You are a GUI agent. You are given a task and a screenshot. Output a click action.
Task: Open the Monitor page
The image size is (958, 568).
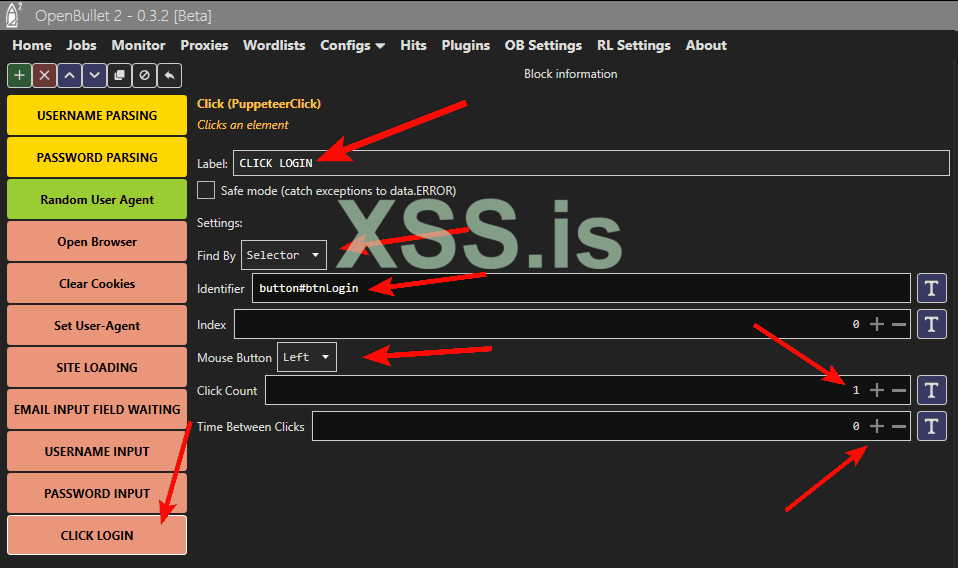138,46
